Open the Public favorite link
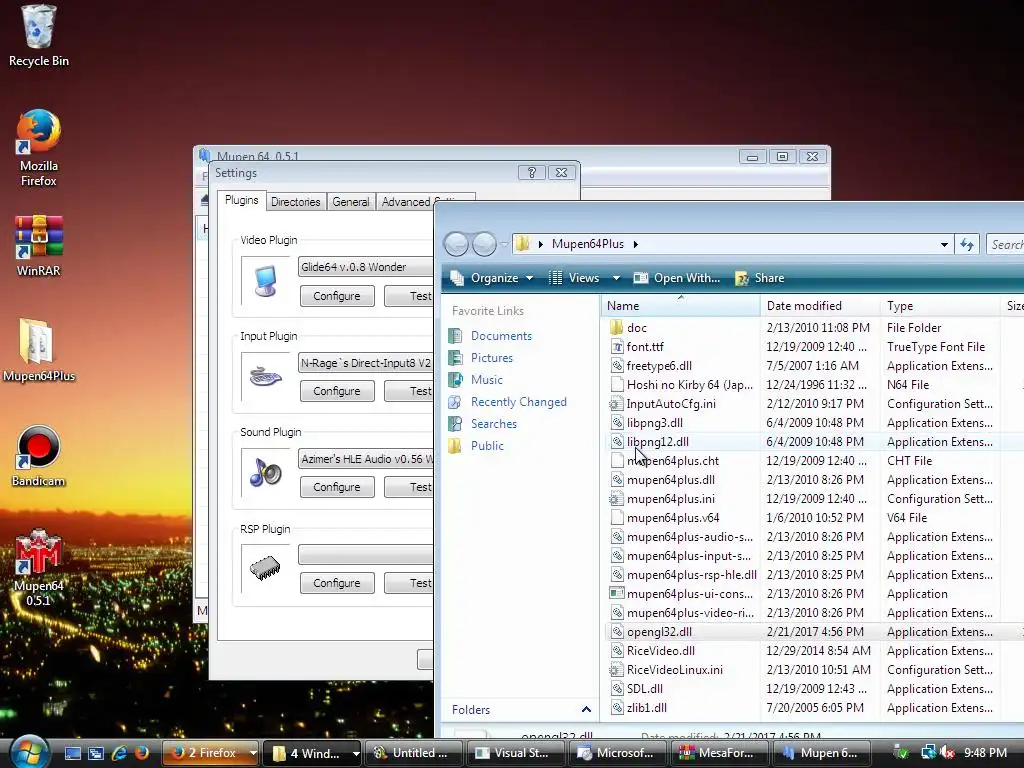Image resolution: width=1024 pixels, height=768 pixels. tap(487, 445)
